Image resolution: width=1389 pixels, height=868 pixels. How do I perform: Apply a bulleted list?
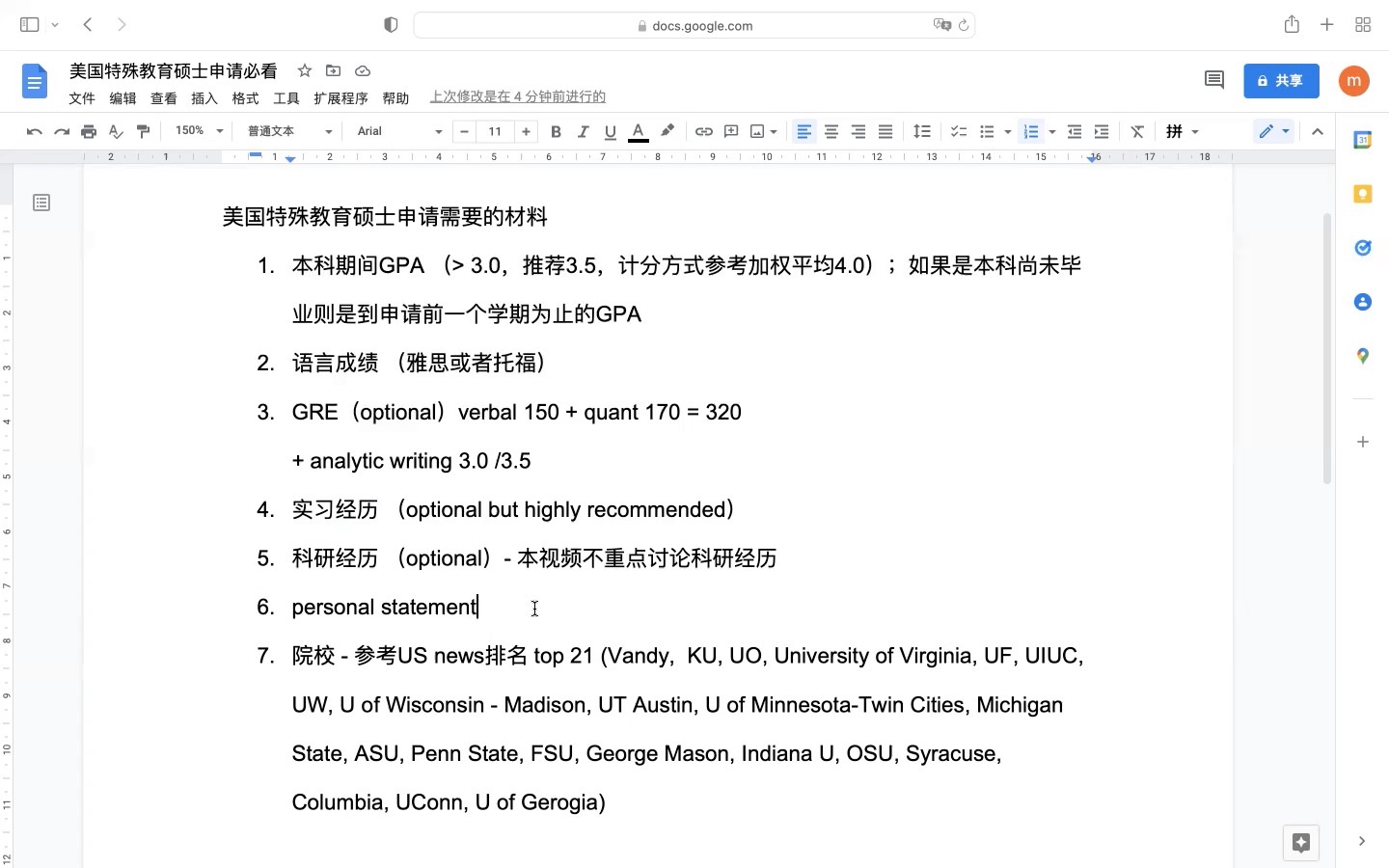(x=987, y=131)
